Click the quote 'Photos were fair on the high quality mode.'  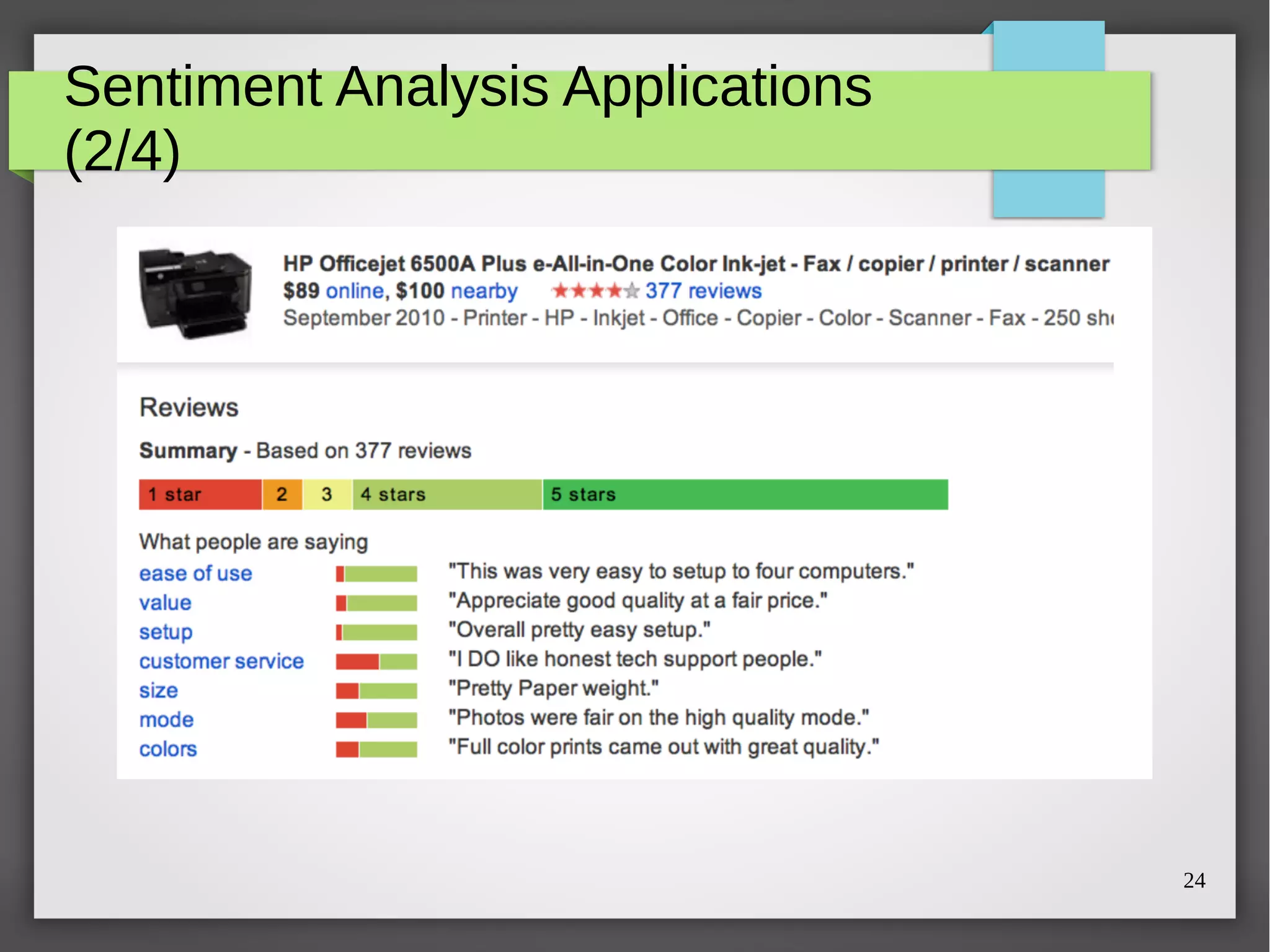click(659, 718)
